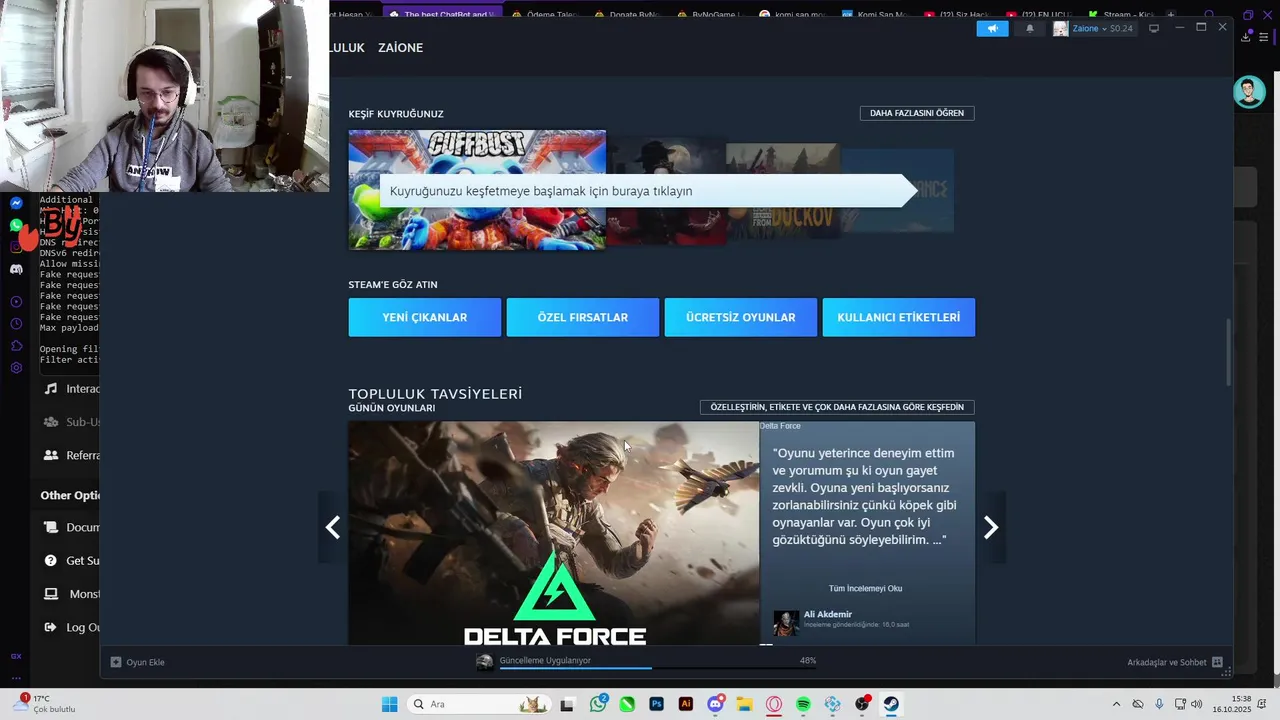Click KULLANICI ETİKETLERİ button
This screenshot has width=1280, height=720.
tap(899, 317)
